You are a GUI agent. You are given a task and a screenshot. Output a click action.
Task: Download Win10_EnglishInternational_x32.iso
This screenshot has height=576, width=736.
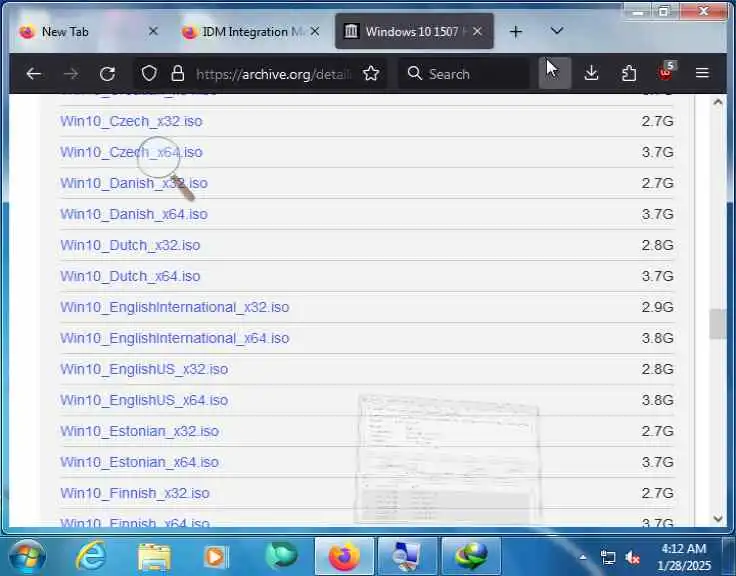(175, 307)
